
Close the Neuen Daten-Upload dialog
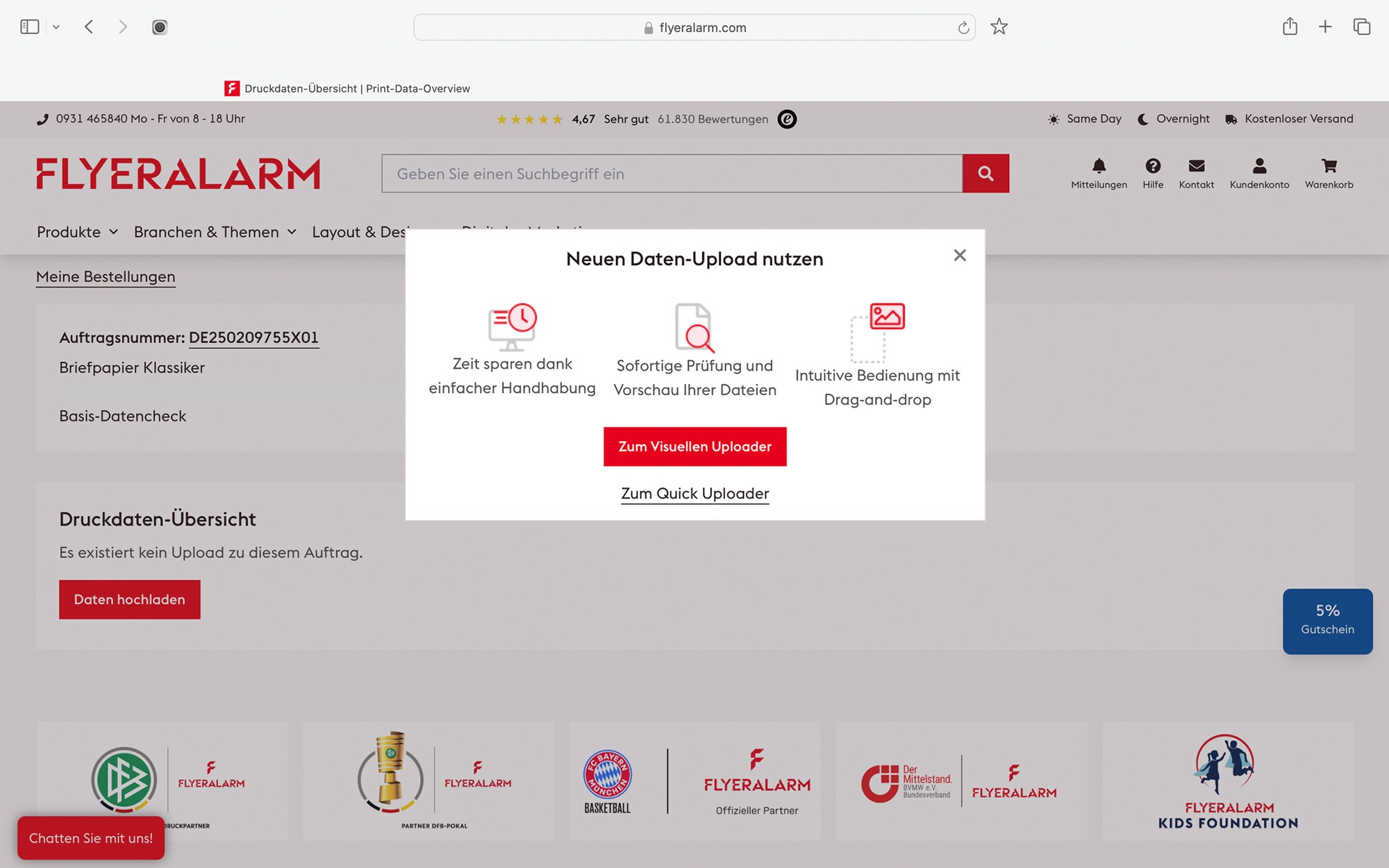click(960, 256)
